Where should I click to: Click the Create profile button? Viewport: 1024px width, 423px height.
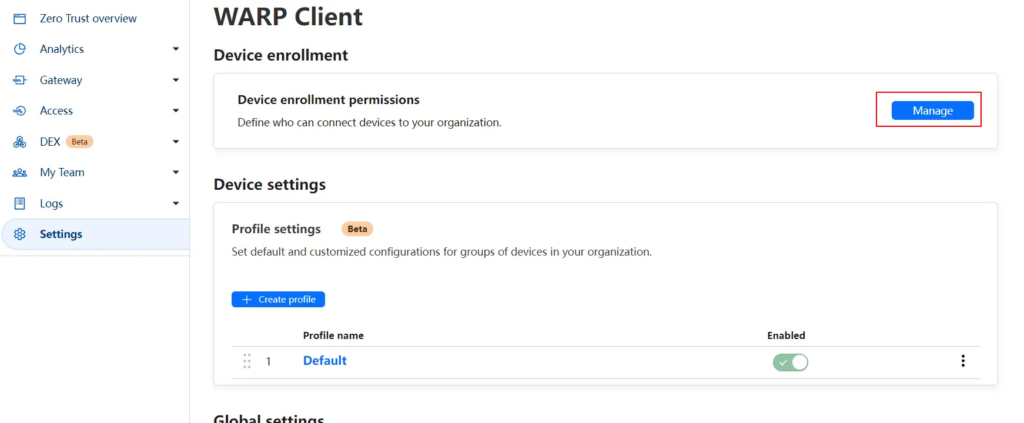pyautogui.click(x=278, y=299)
